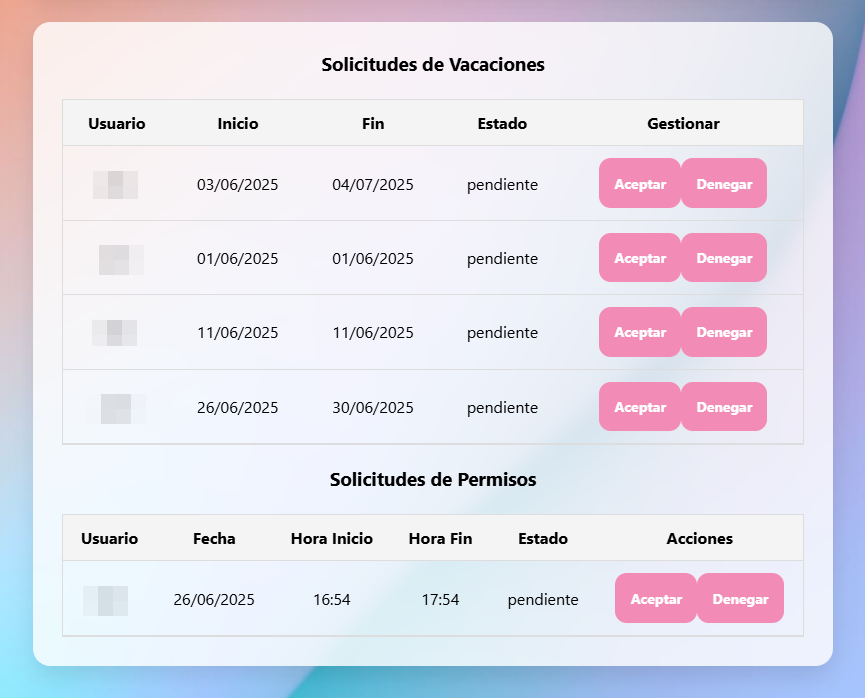Click the Fecha column header
The image size is (865, 698).
click(214, 539)
